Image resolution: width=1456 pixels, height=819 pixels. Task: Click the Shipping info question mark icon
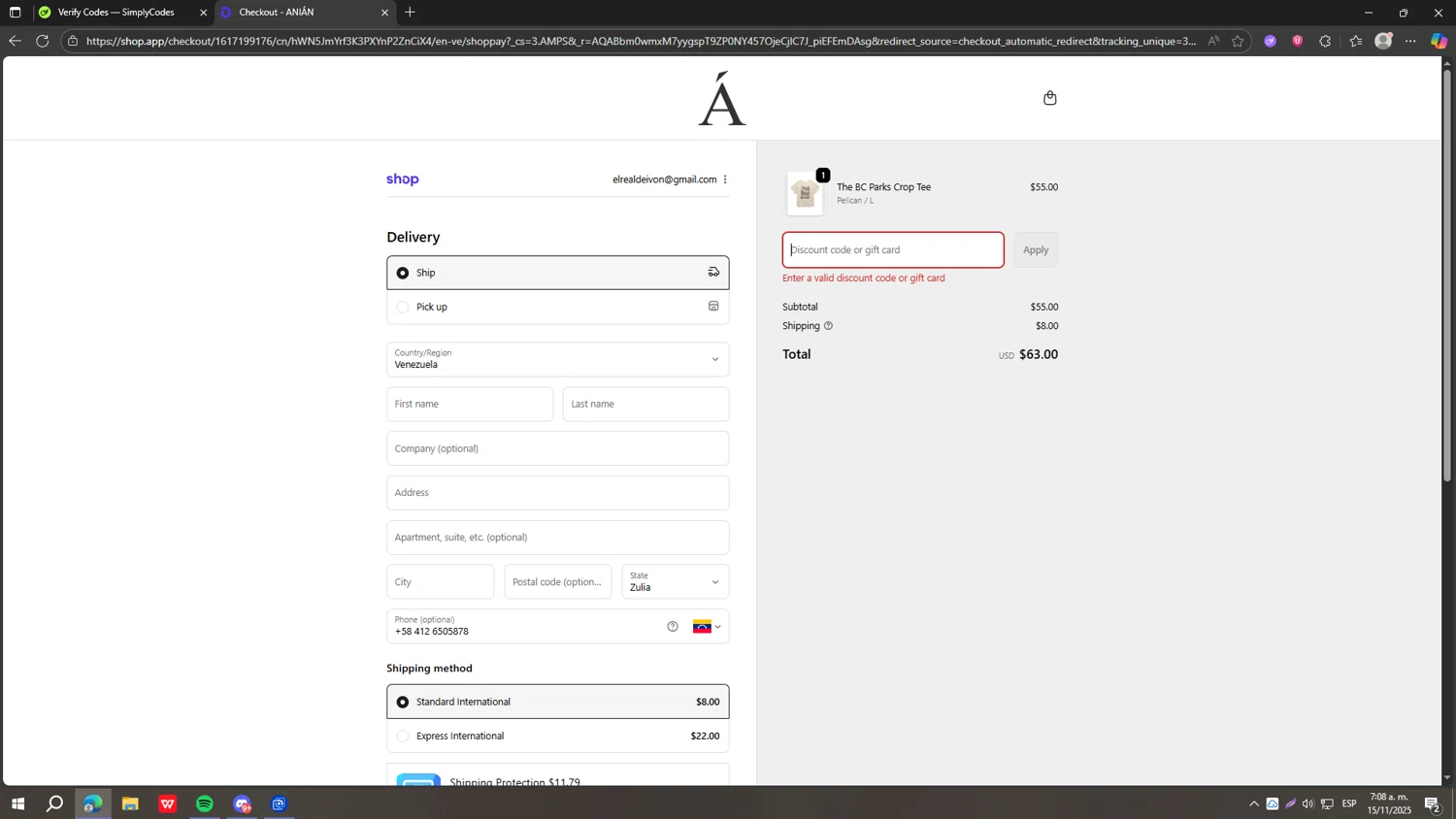coord(828,326)
